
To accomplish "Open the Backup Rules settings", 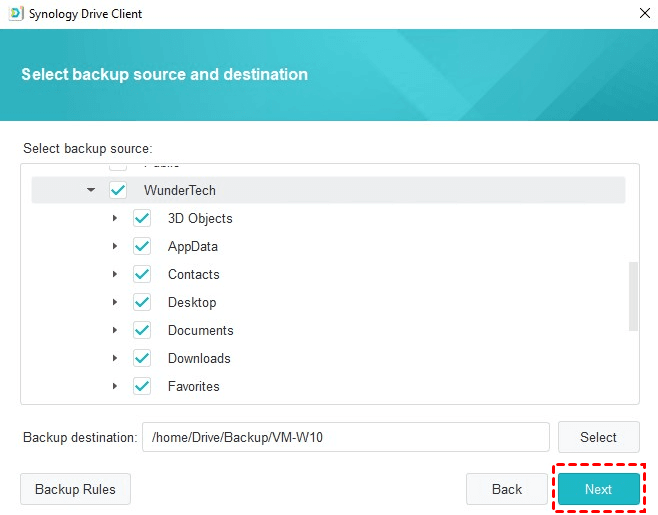I will (x=75, y=489).
